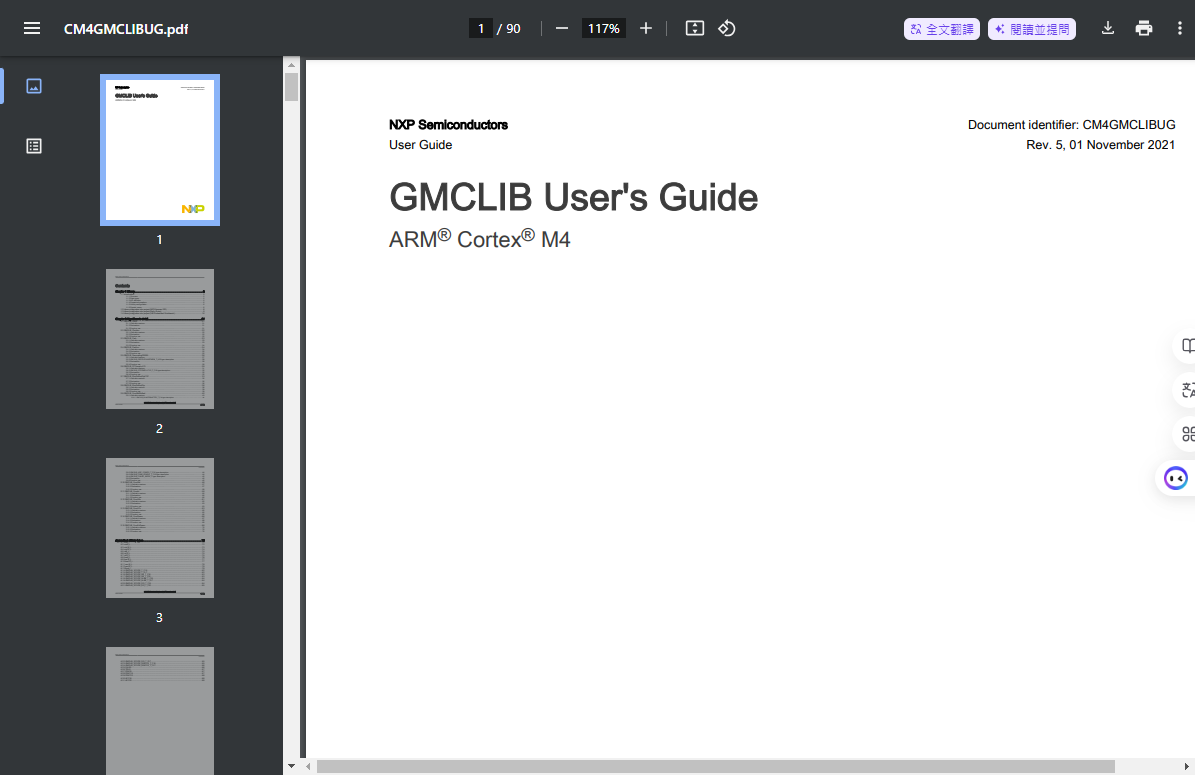Open the floating apps grid icon
1195x775 pixels.
pyautogui.click(x=1185, y=434)
